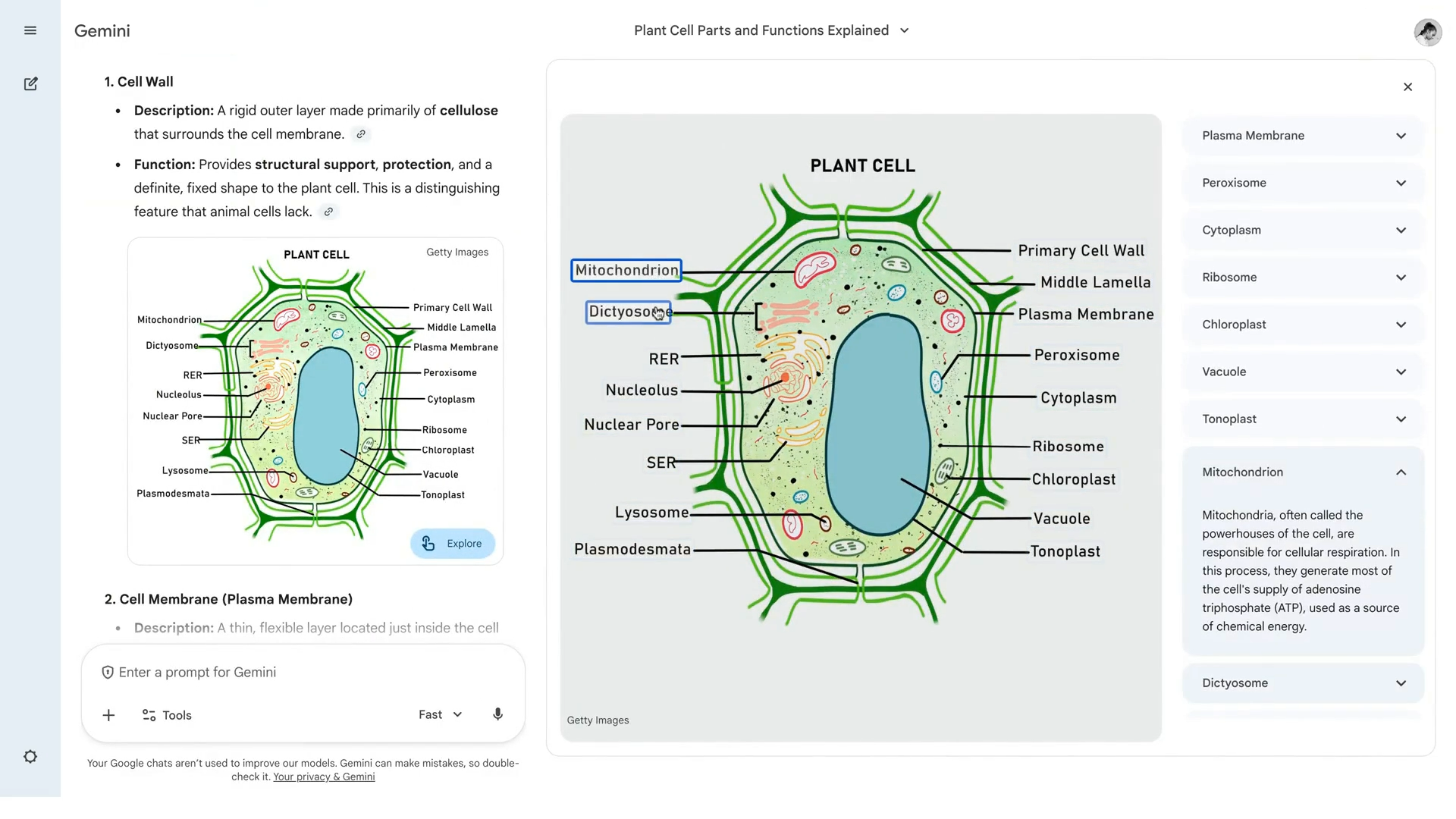
Task: Open the Fast model selector dropdown
Action: point(440,714)
